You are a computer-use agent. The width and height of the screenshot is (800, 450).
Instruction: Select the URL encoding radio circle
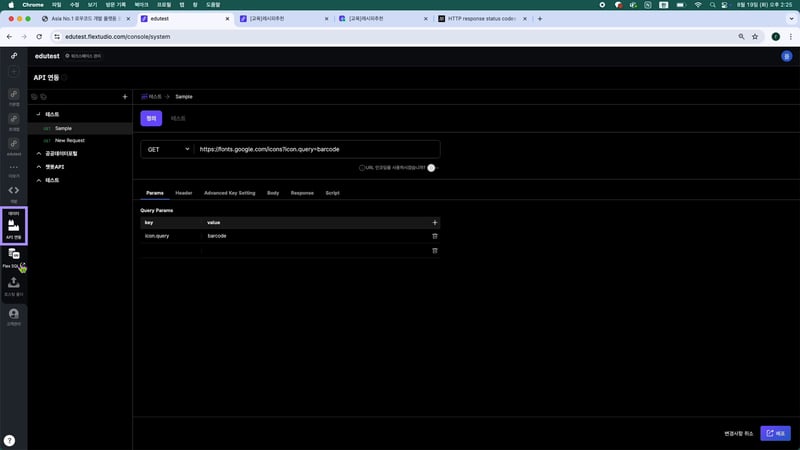(362, 168)
